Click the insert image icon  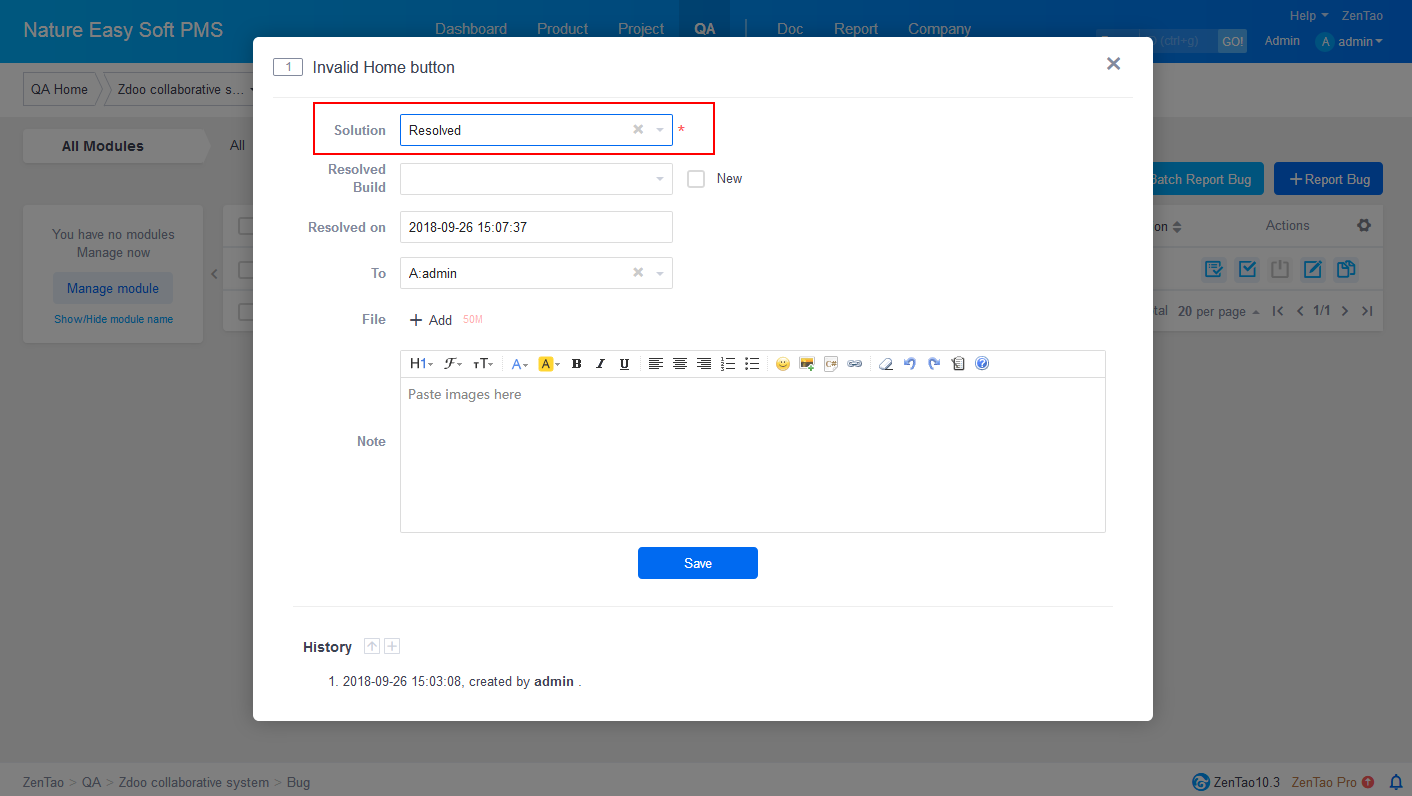click(806, 364)
